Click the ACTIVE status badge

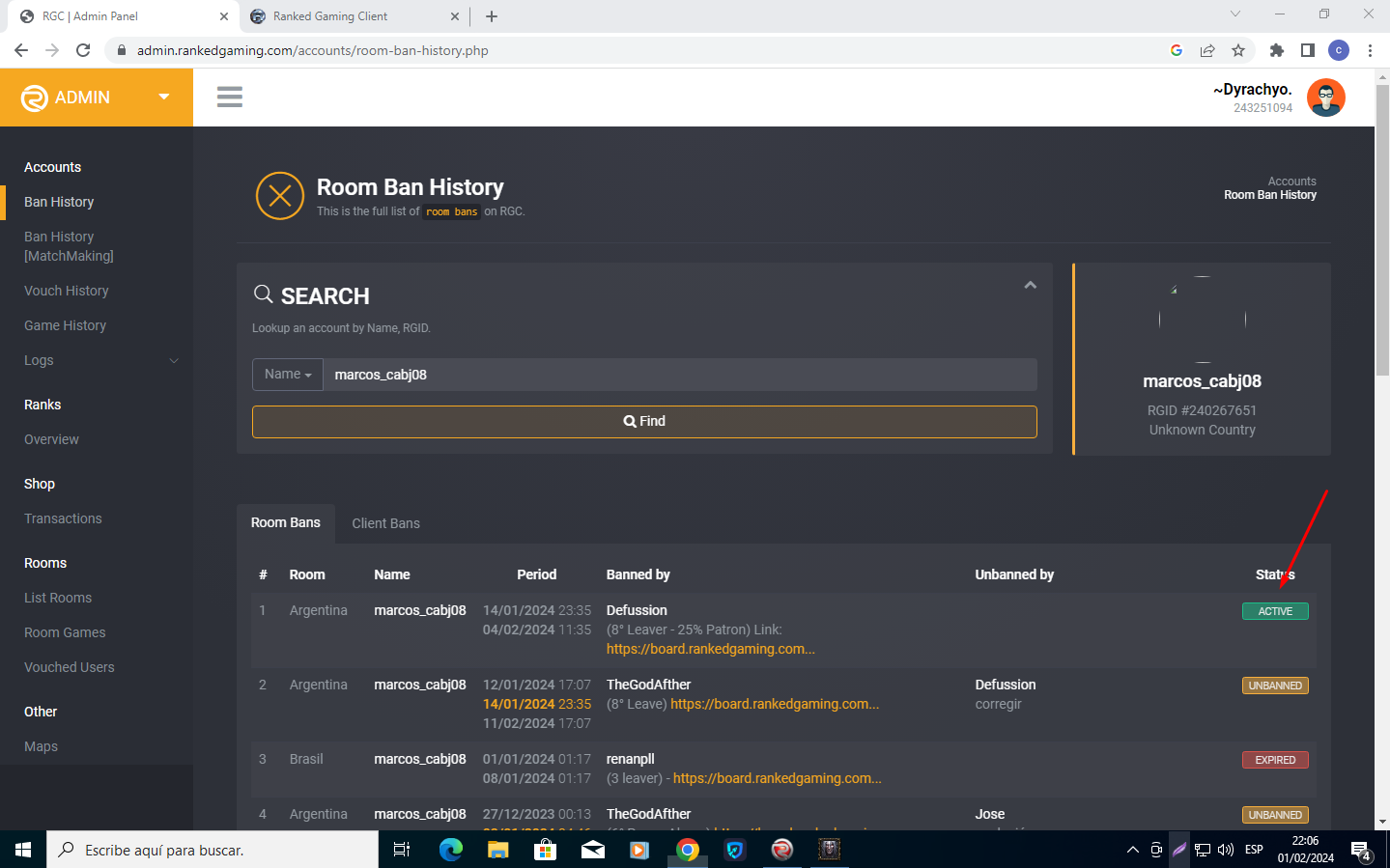click(x=1275, y=611)
